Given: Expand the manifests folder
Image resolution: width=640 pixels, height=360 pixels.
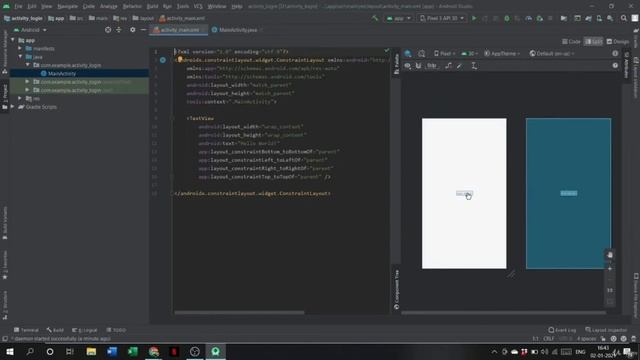Looking at the screenshot, I should [20, 48].
